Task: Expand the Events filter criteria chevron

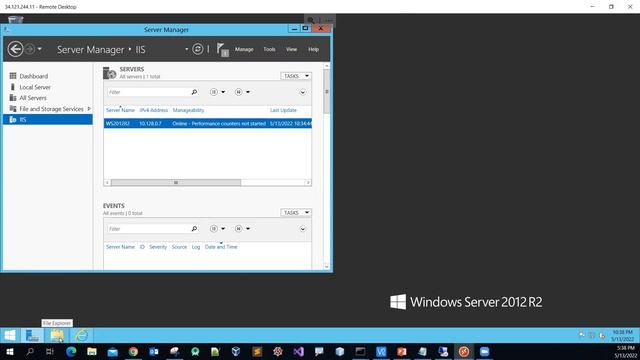Action: coord(302,229)
